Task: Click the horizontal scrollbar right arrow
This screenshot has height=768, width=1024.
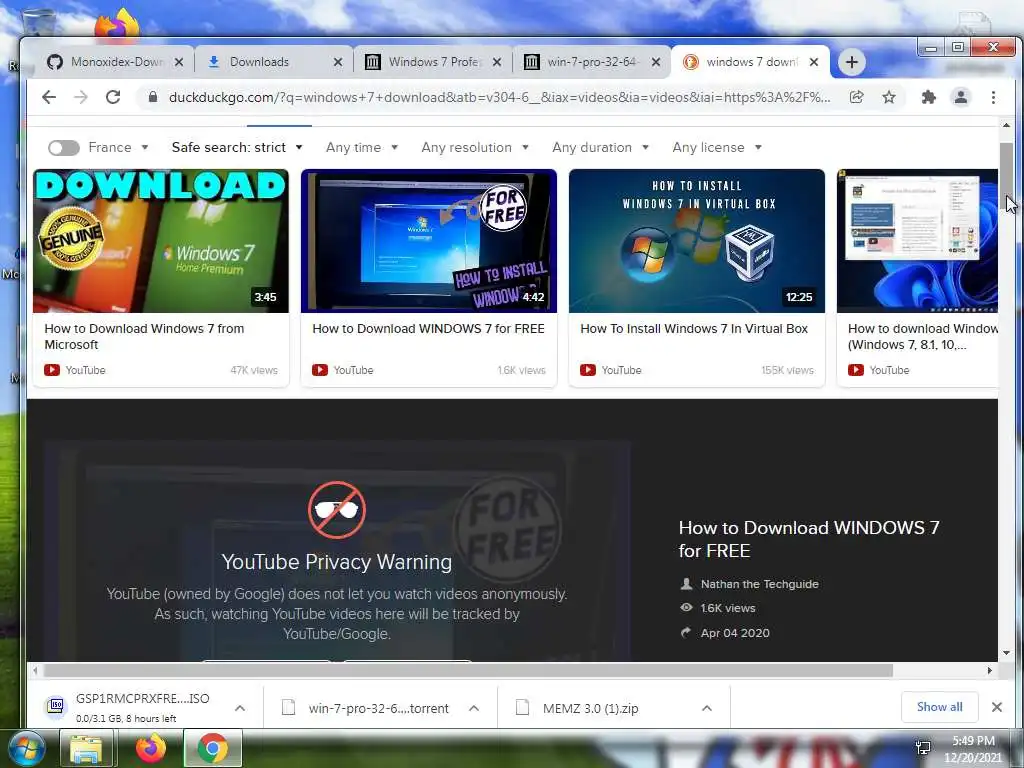Action: coord(989,671)
